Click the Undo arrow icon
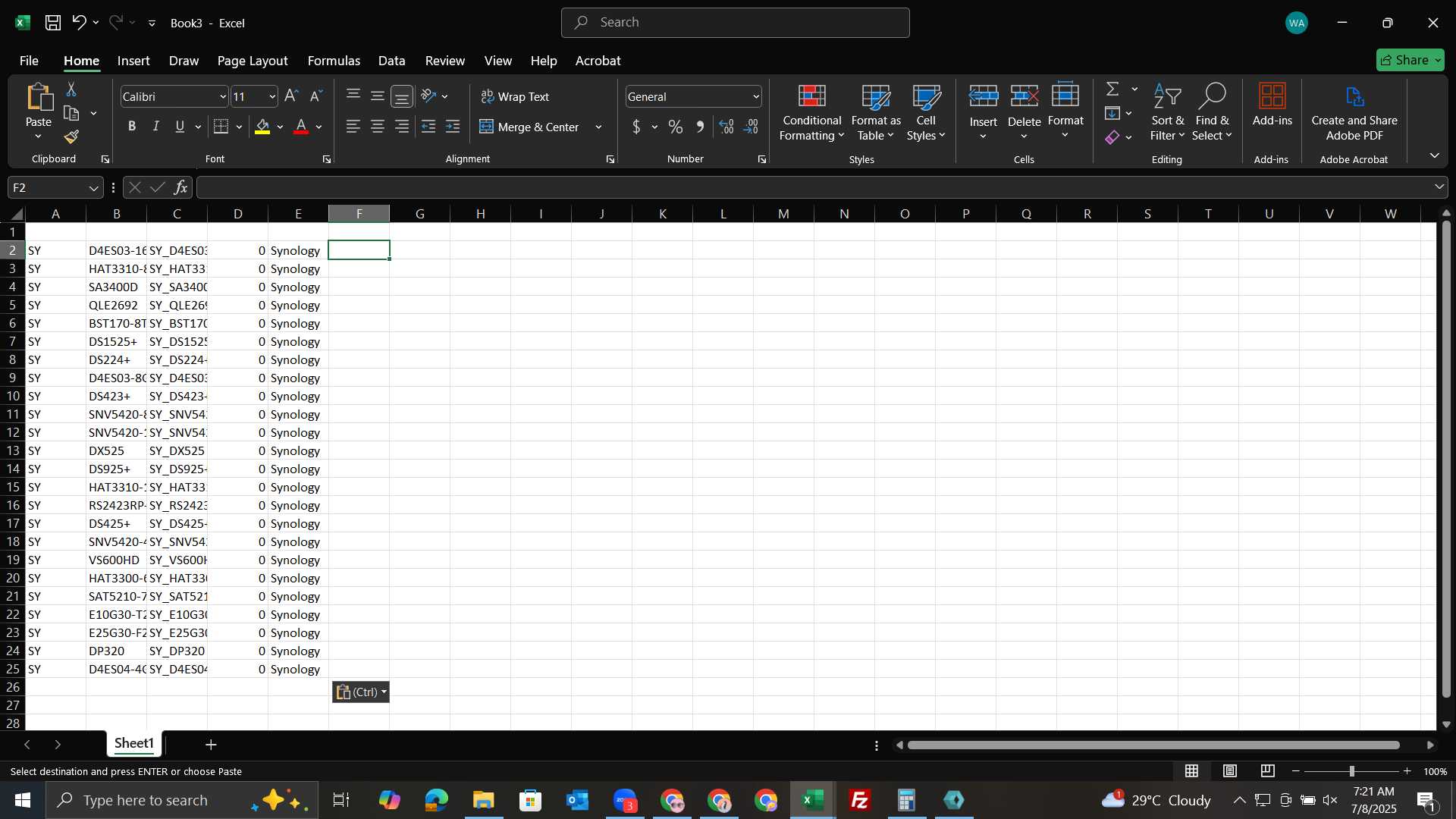This screenshot has width=1456, height=819. click(79, 23)
